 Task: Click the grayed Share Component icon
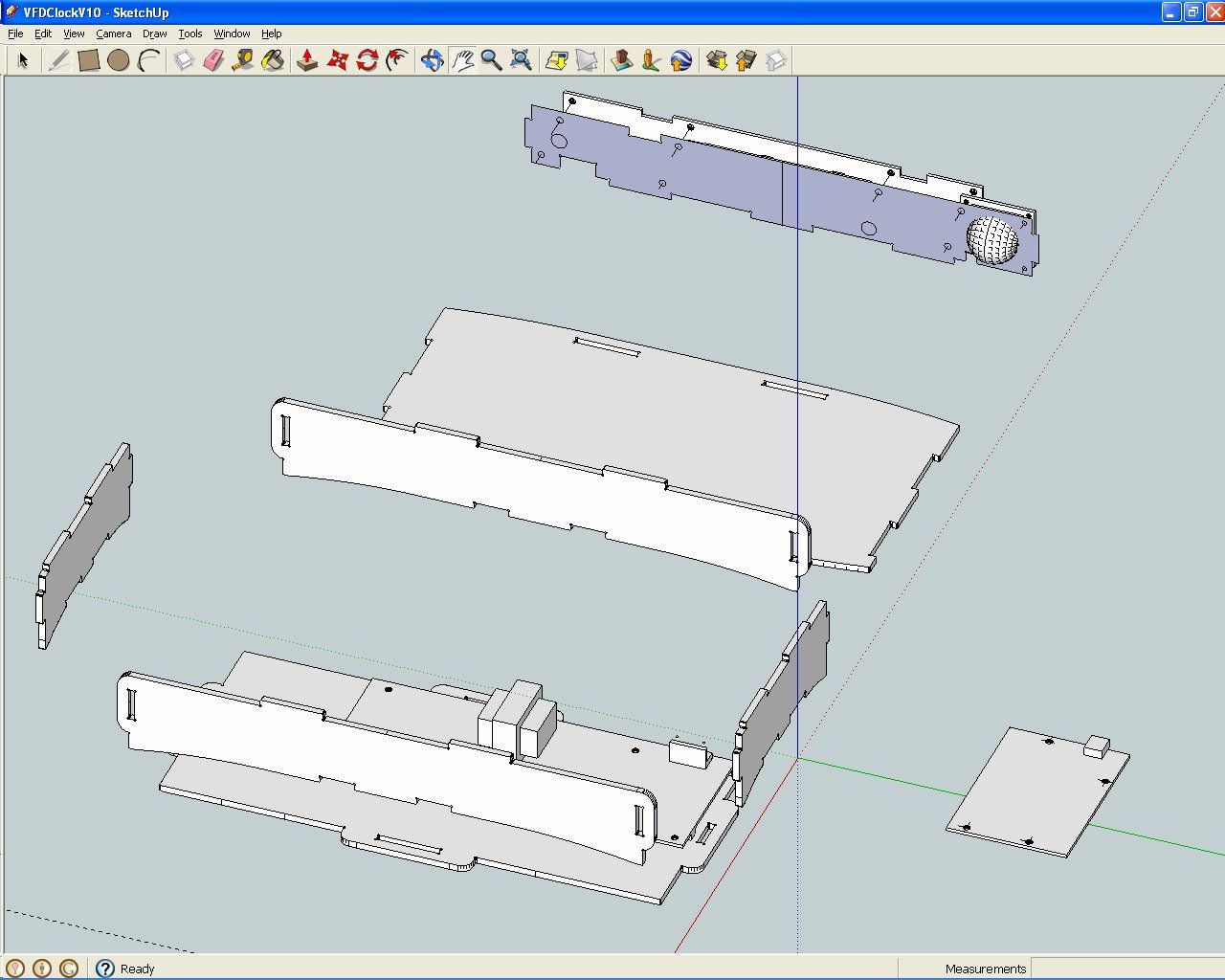coord(775,60)
